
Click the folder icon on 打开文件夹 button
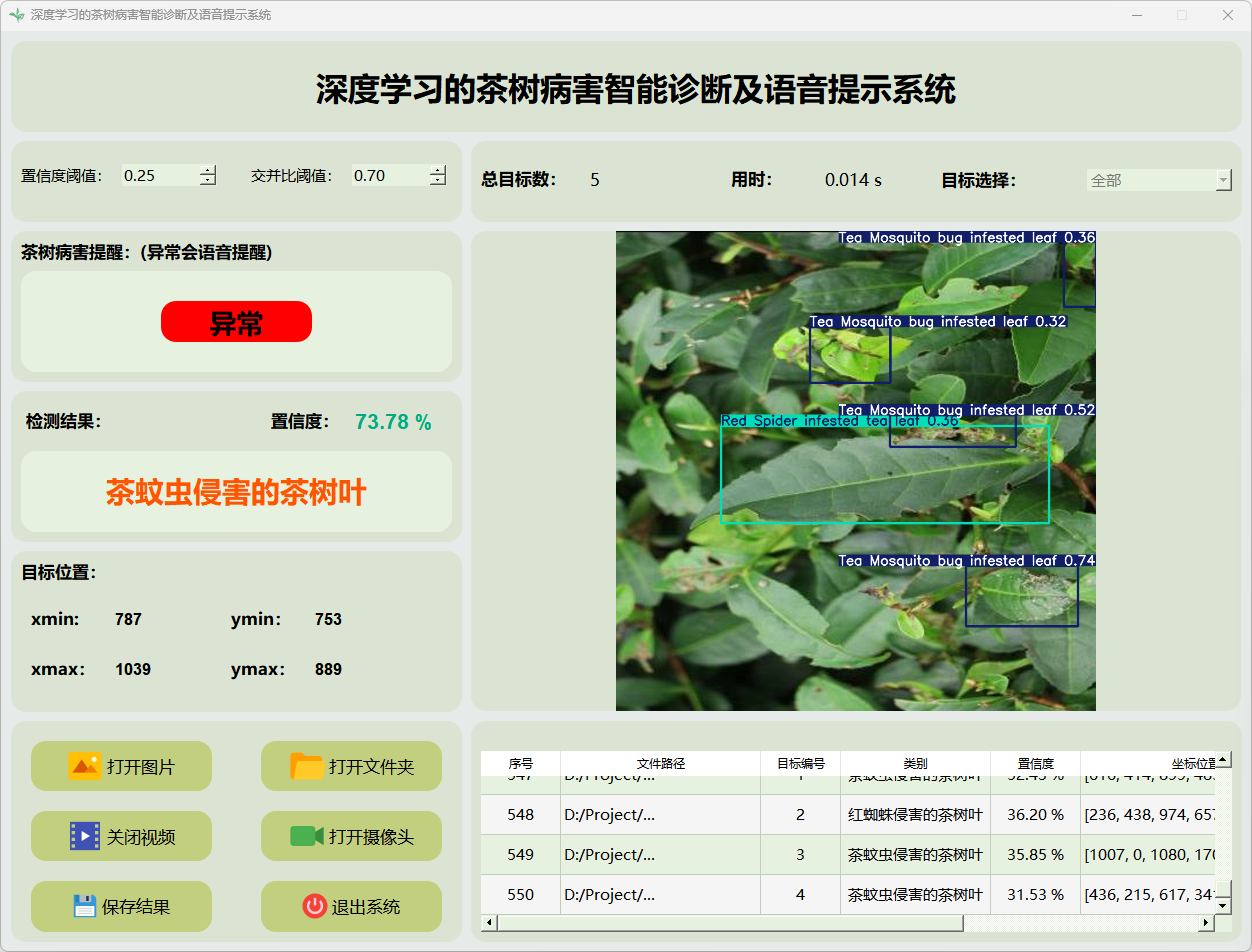click(x=307, y=766)
